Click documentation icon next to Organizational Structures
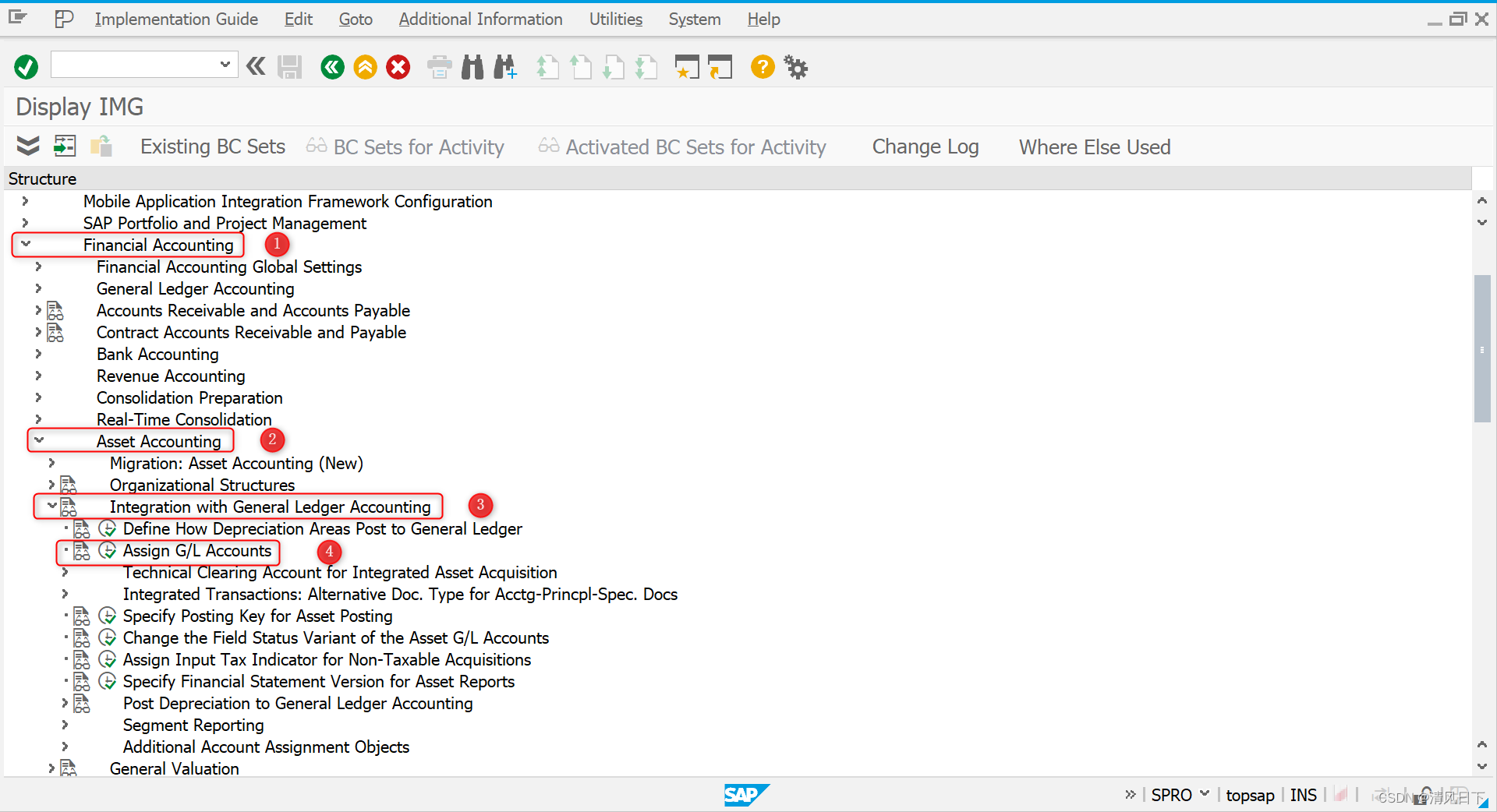The width and height of the screenshot is (1497, 812). (69, 485)
